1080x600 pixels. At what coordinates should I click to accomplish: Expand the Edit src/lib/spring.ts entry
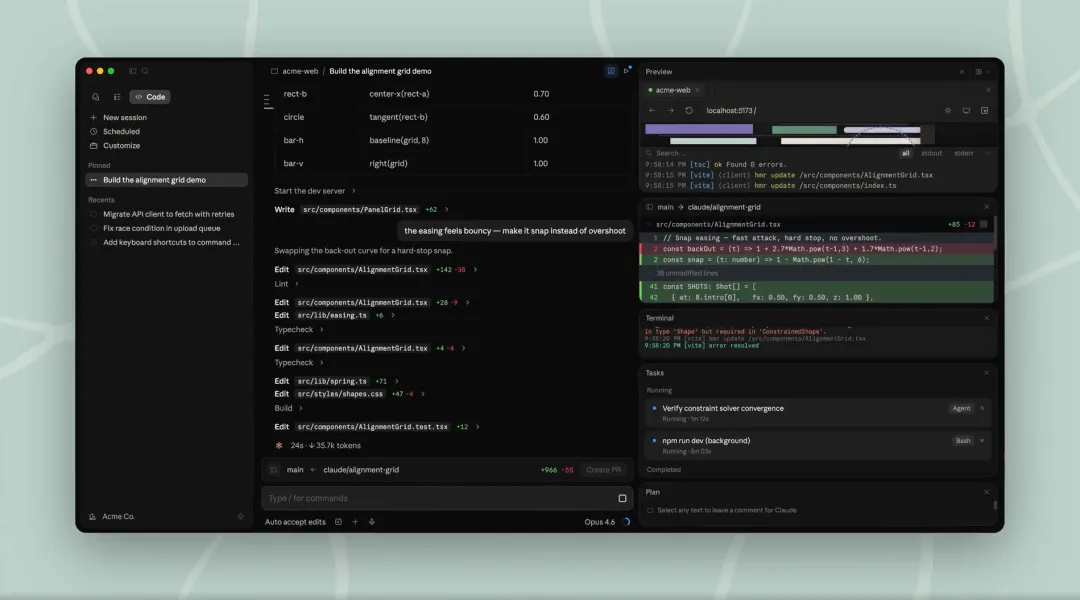tap(336, 381)
